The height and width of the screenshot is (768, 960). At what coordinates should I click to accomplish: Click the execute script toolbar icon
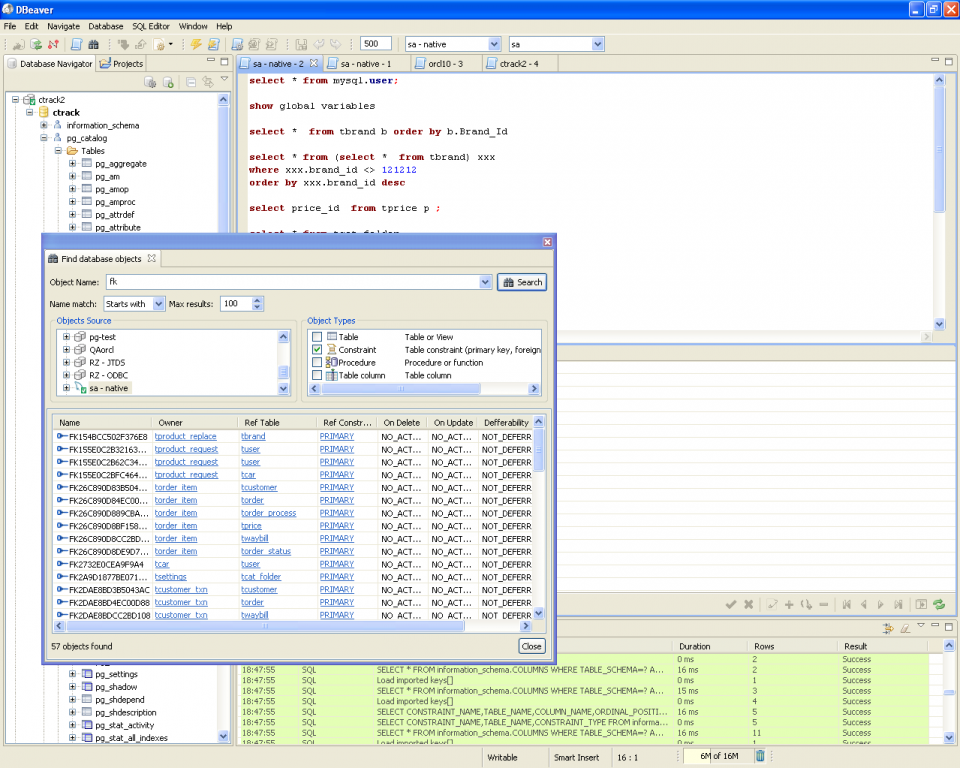coord(214,44)
